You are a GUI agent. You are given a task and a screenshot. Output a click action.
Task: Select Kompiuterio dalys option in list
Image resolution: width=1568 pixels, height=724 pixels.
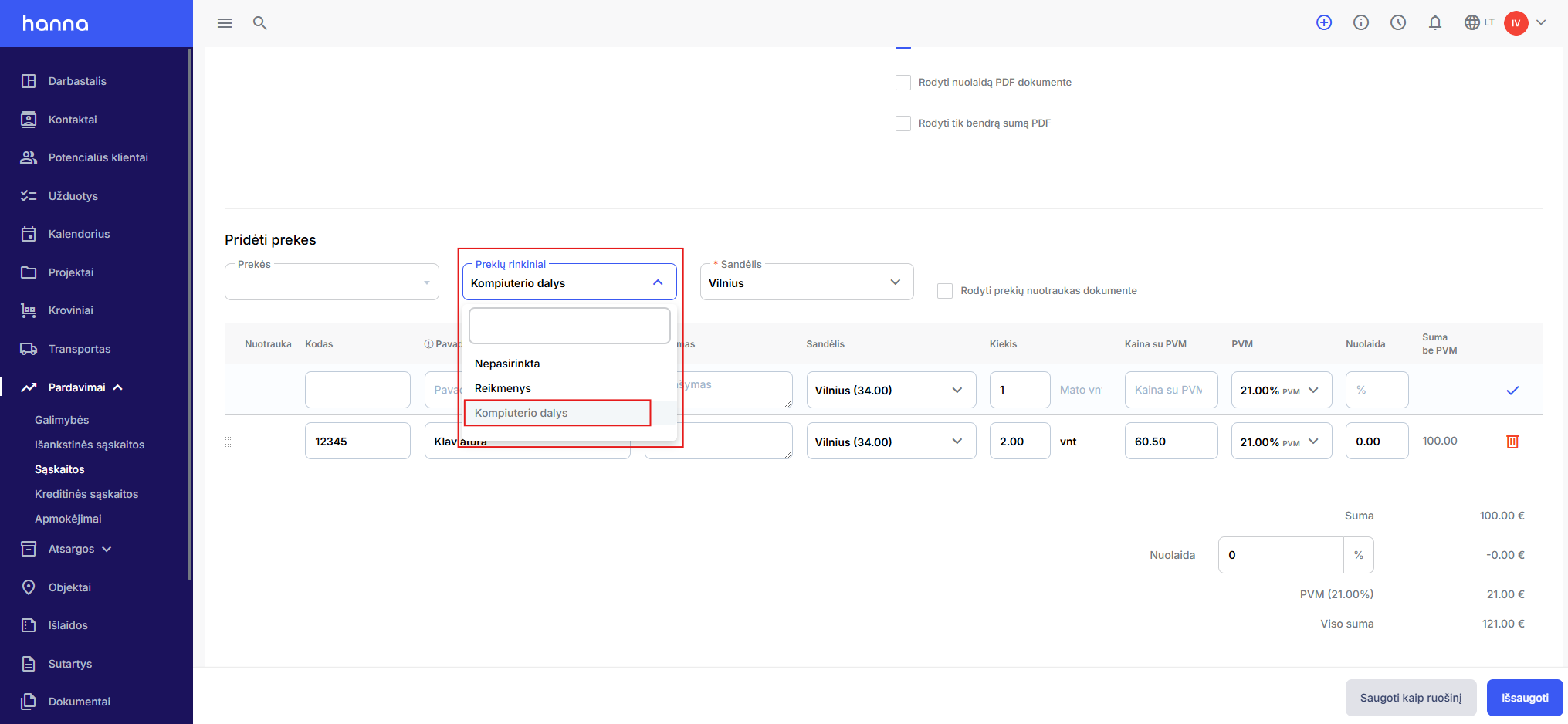tap(570, 413)
